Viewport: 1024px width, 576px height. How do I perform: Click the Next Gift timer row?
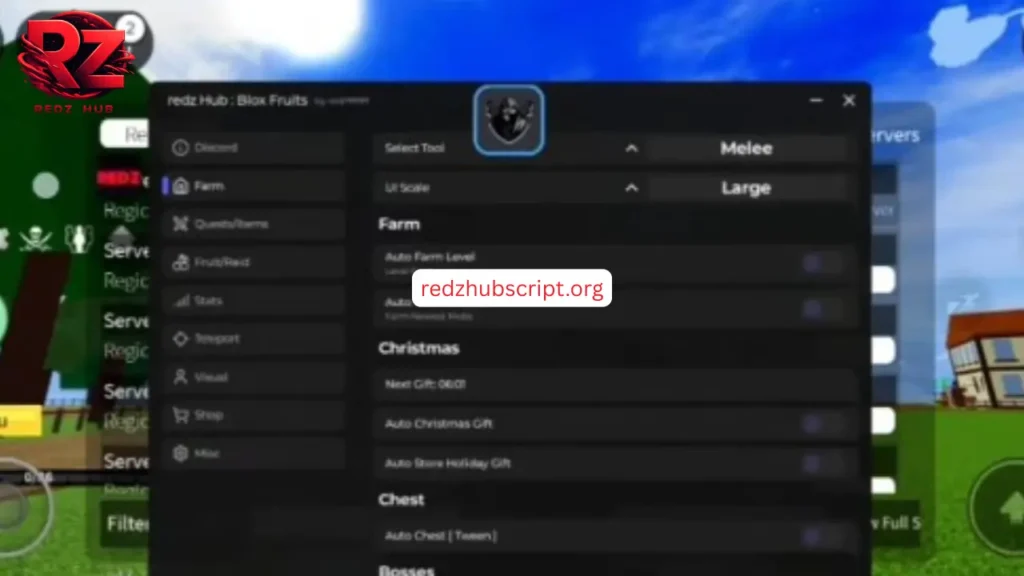pos(614,384)
